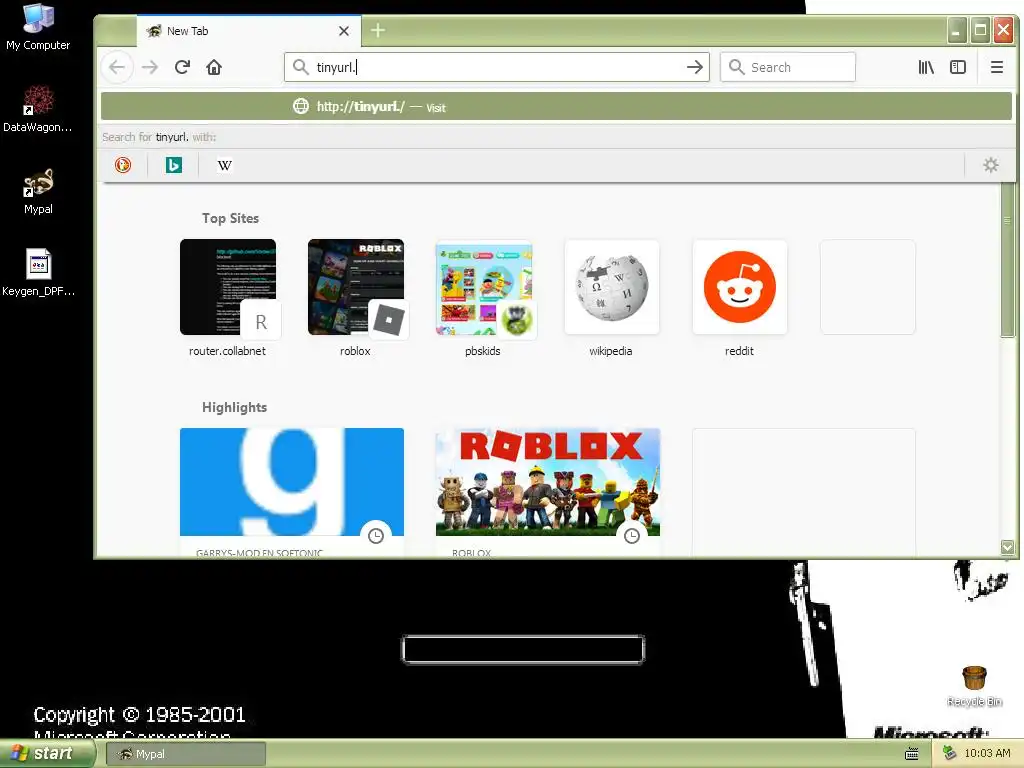This screenshot has width=1024, height=768.
Task: Click the Go arrow in the address bar
Action: (695, 67)
